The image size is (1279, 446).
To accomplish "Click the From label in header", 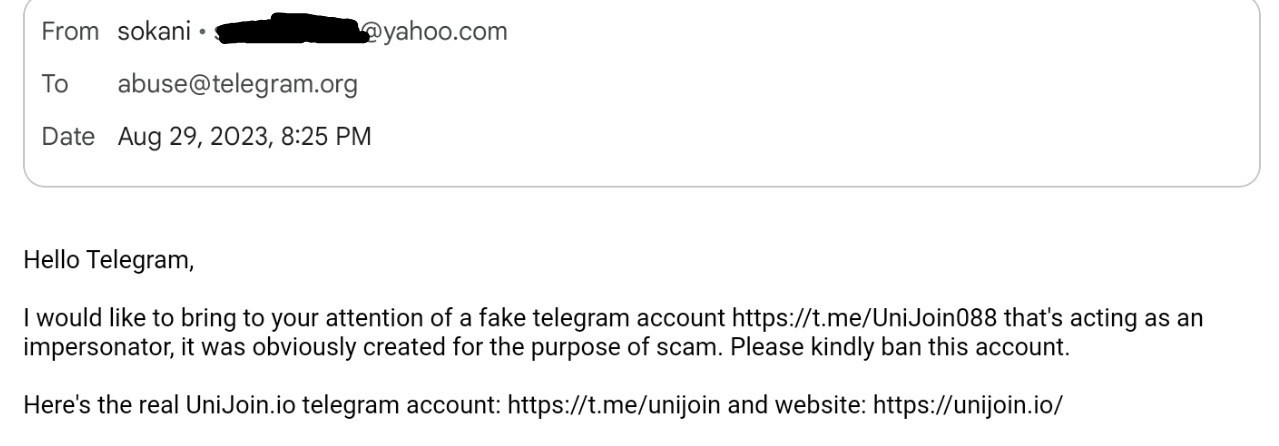I will coord(70,32).
